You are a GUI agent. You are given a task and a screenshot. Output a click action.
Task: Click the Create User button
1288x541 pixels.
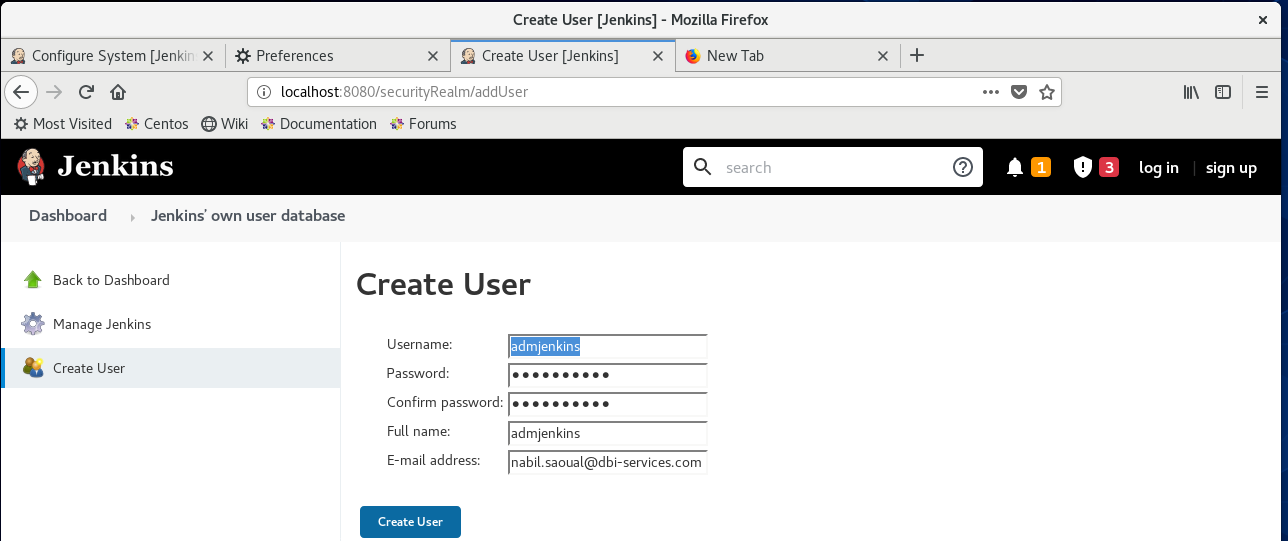[410, 522]
